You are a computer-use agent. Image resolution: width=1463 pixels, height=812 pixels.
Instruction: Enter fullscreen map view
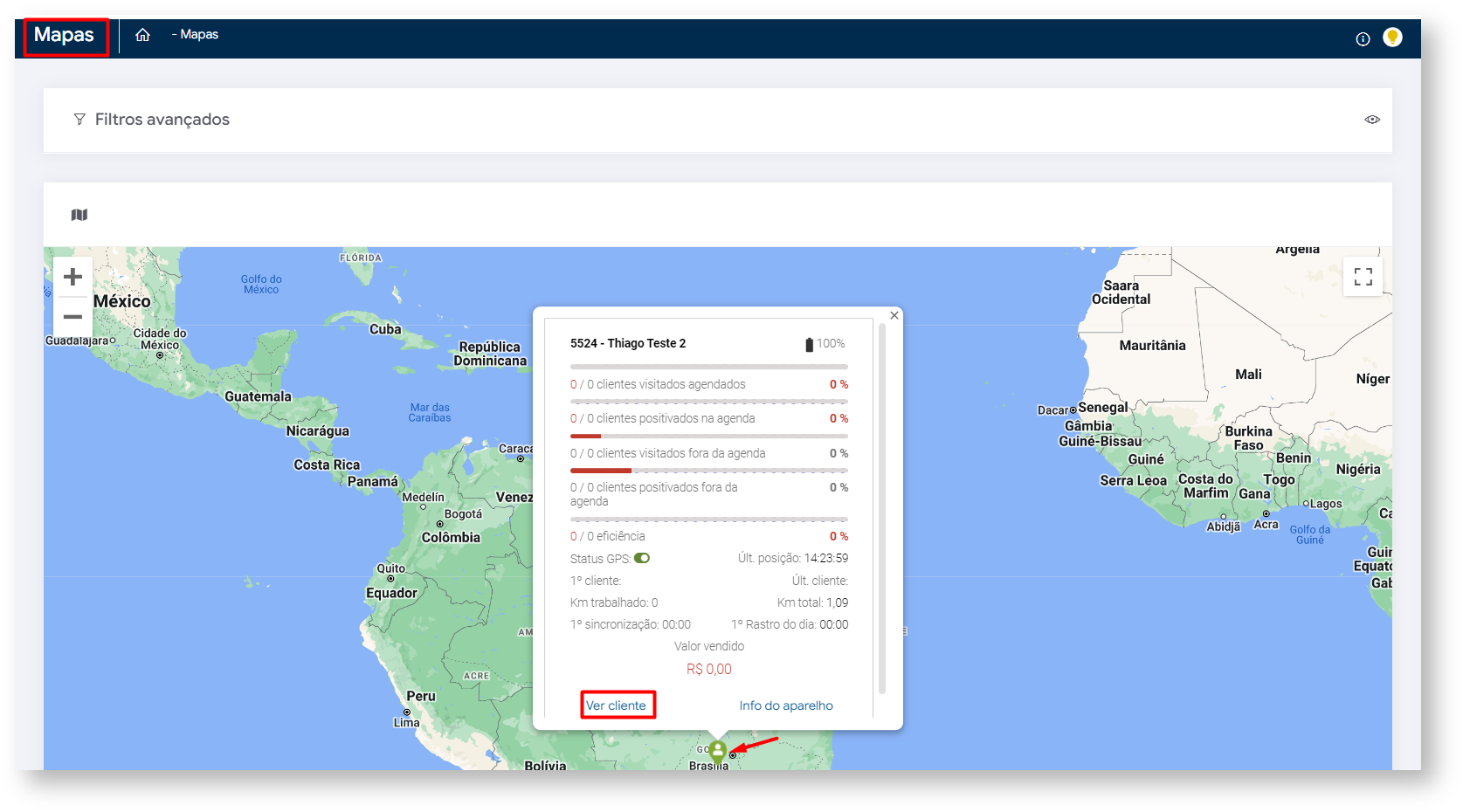click(1363, 277)
